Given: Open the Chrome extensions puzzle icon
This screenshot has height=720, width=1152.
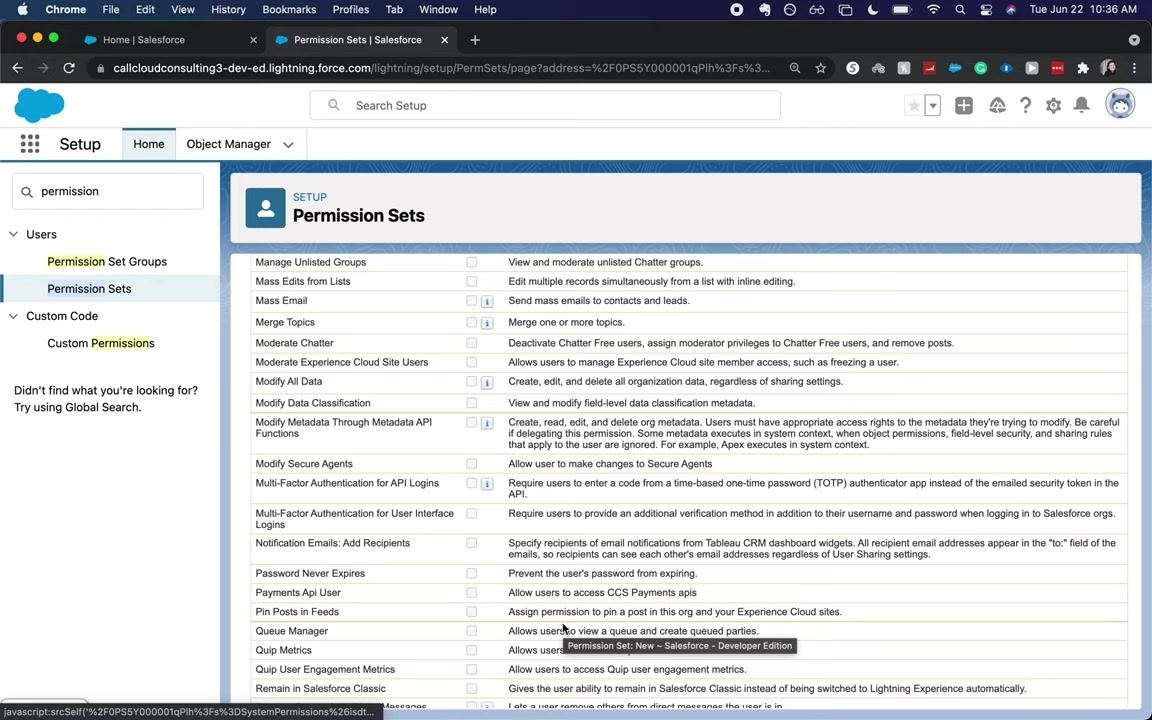Looking at the screenshot, I should (x=1082, y=68).
